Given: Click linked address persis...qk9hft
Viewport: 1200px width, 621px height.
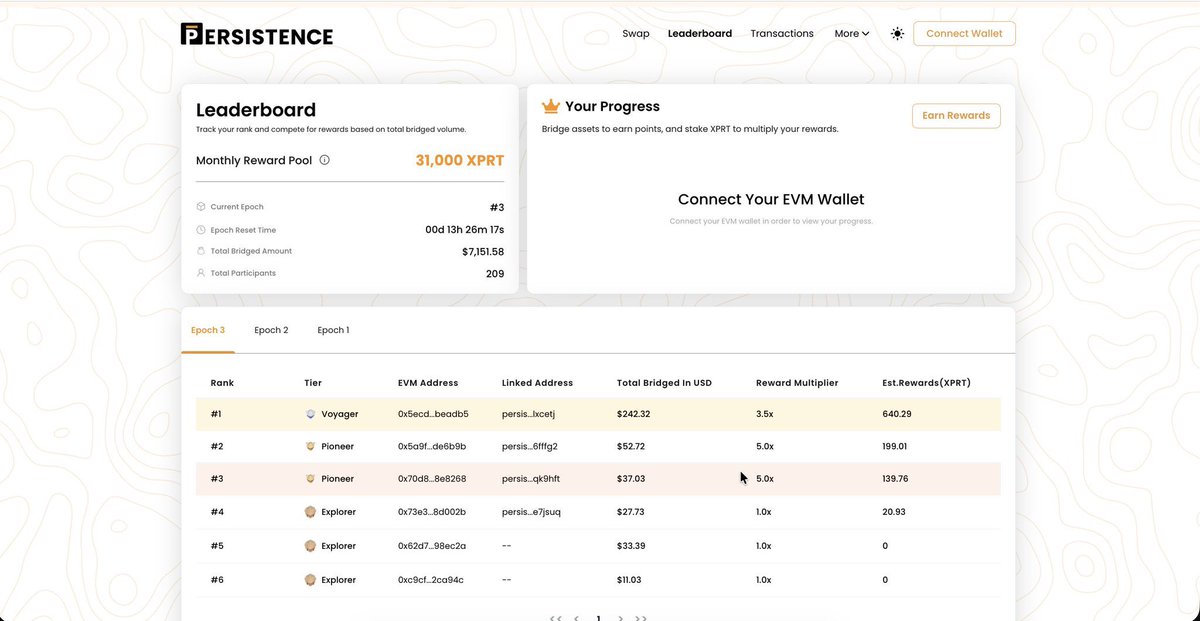Looking at the screenshot, I should pyautogui.click(x=531, y=479).
